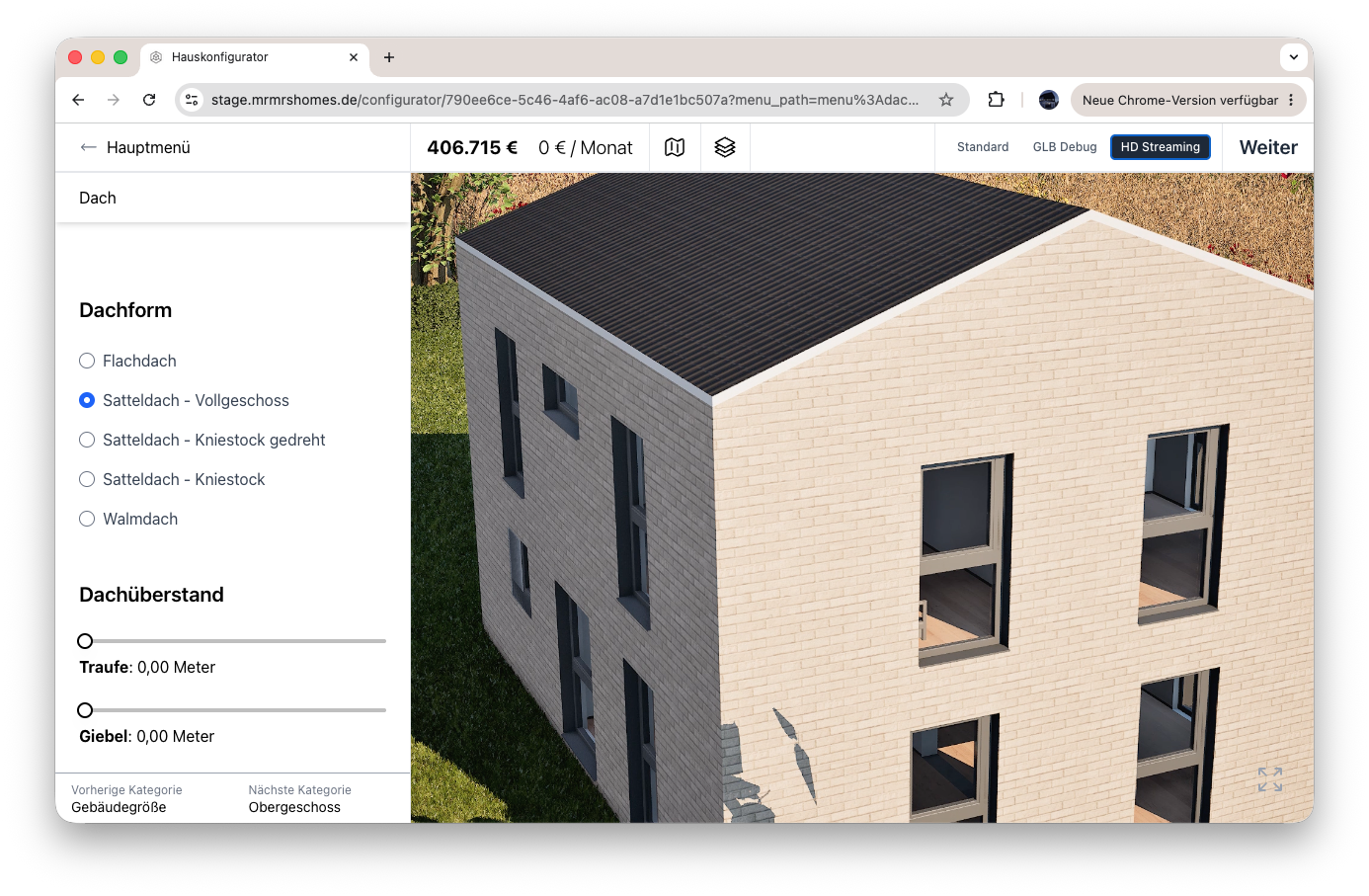Screen dimensions: 1369x896
Task: Click the 0 € / Monat rate
Action: 586,147
